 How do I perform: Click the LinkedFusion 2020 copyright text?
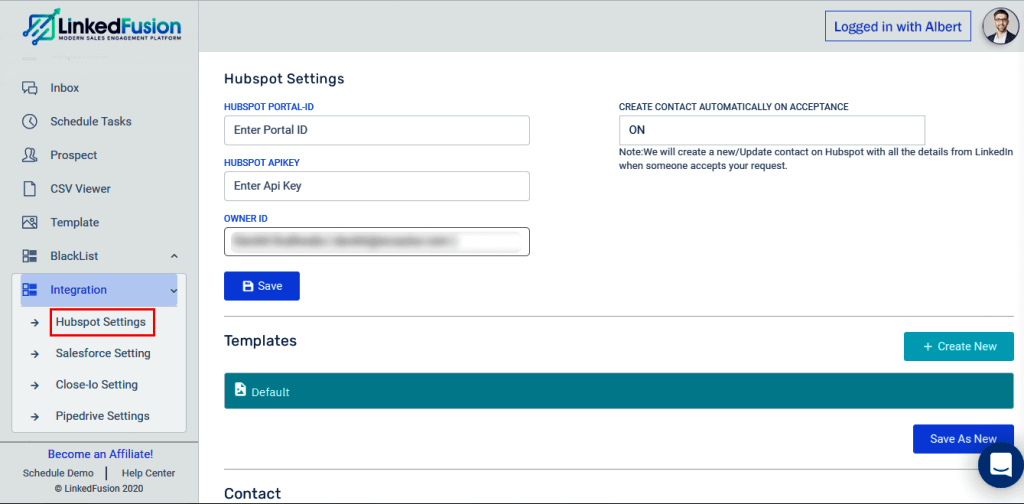pos(99,488)
